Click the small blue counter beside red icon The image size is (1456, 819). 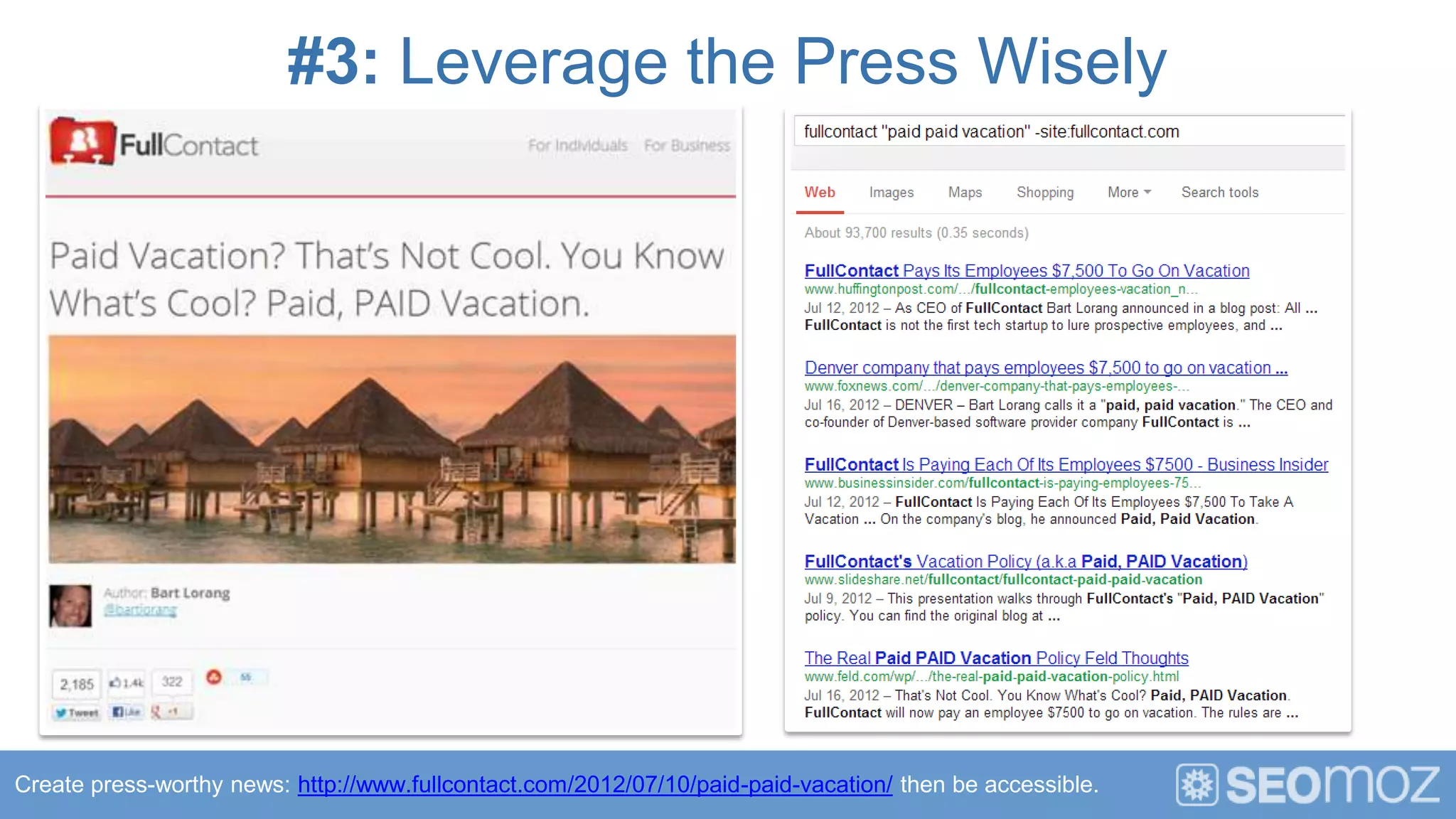246,677
